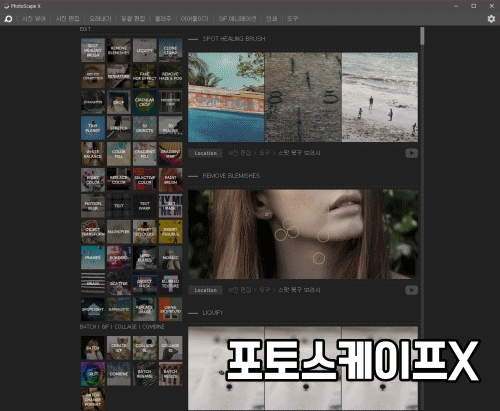
Task: Open the Red Eye Correction tile
Action: pyautogui.click(x=93, y=76)
